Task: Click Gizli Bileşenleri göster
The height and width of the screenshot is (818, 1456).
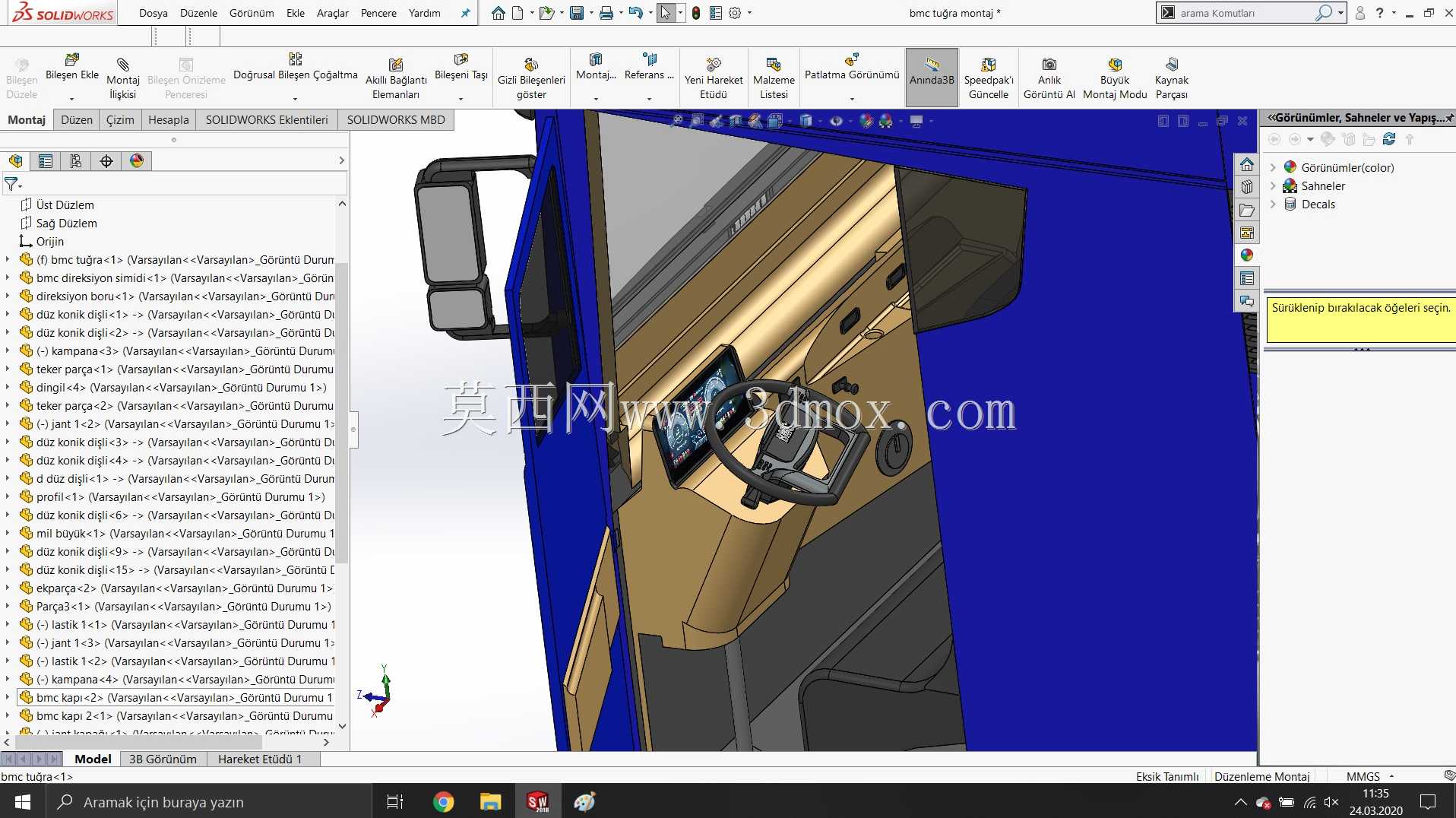Action: click(531, 78)
